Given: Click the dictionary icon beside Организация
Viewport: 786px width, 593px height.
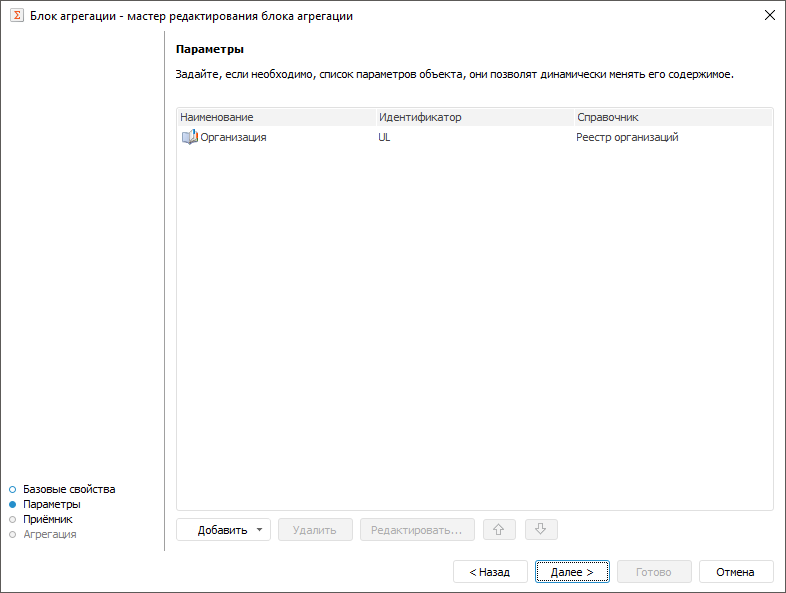Looking at the screenshot, I should [x=189, y=137].
